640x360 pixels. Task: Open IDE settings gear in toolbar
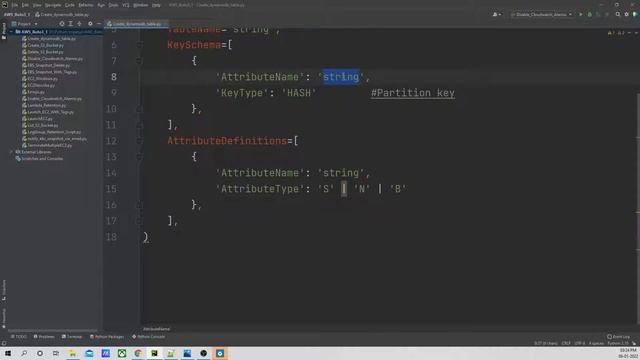[627, 14]
